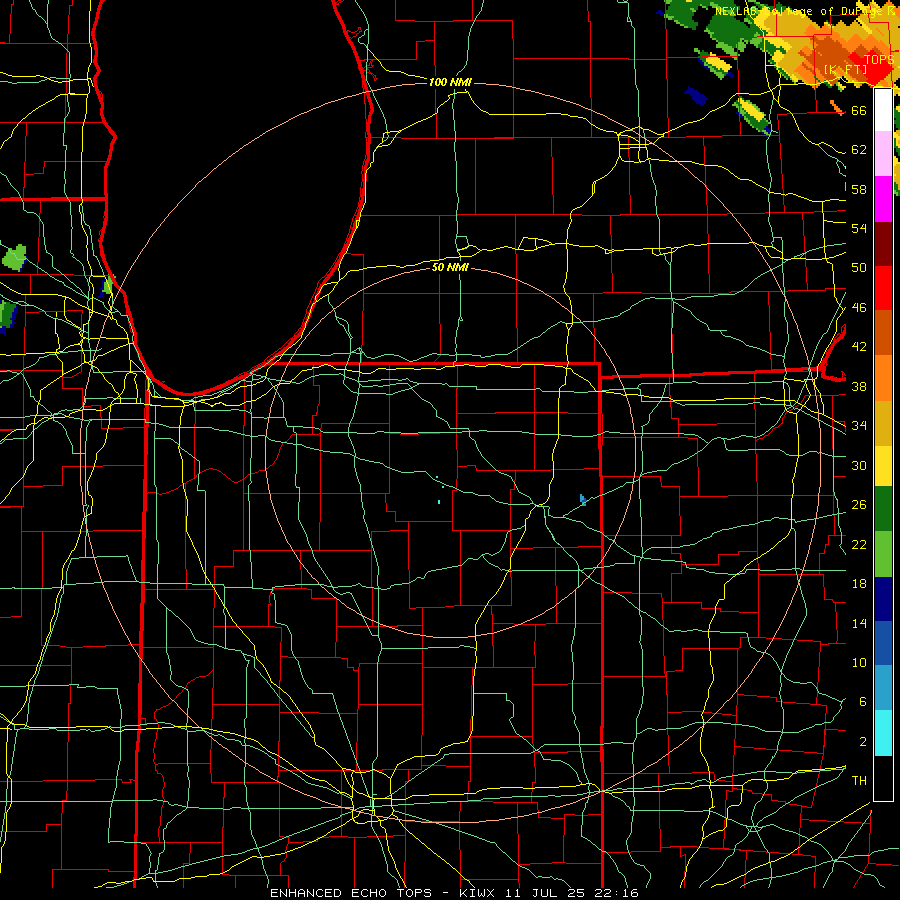
Task: Pick the gold swatch between 38 and 34
Action: click(x=883, y=422)
